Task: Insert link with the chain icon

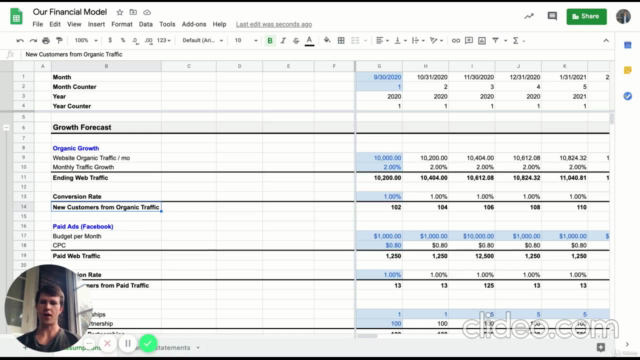Action: click(x=456, y=40)
